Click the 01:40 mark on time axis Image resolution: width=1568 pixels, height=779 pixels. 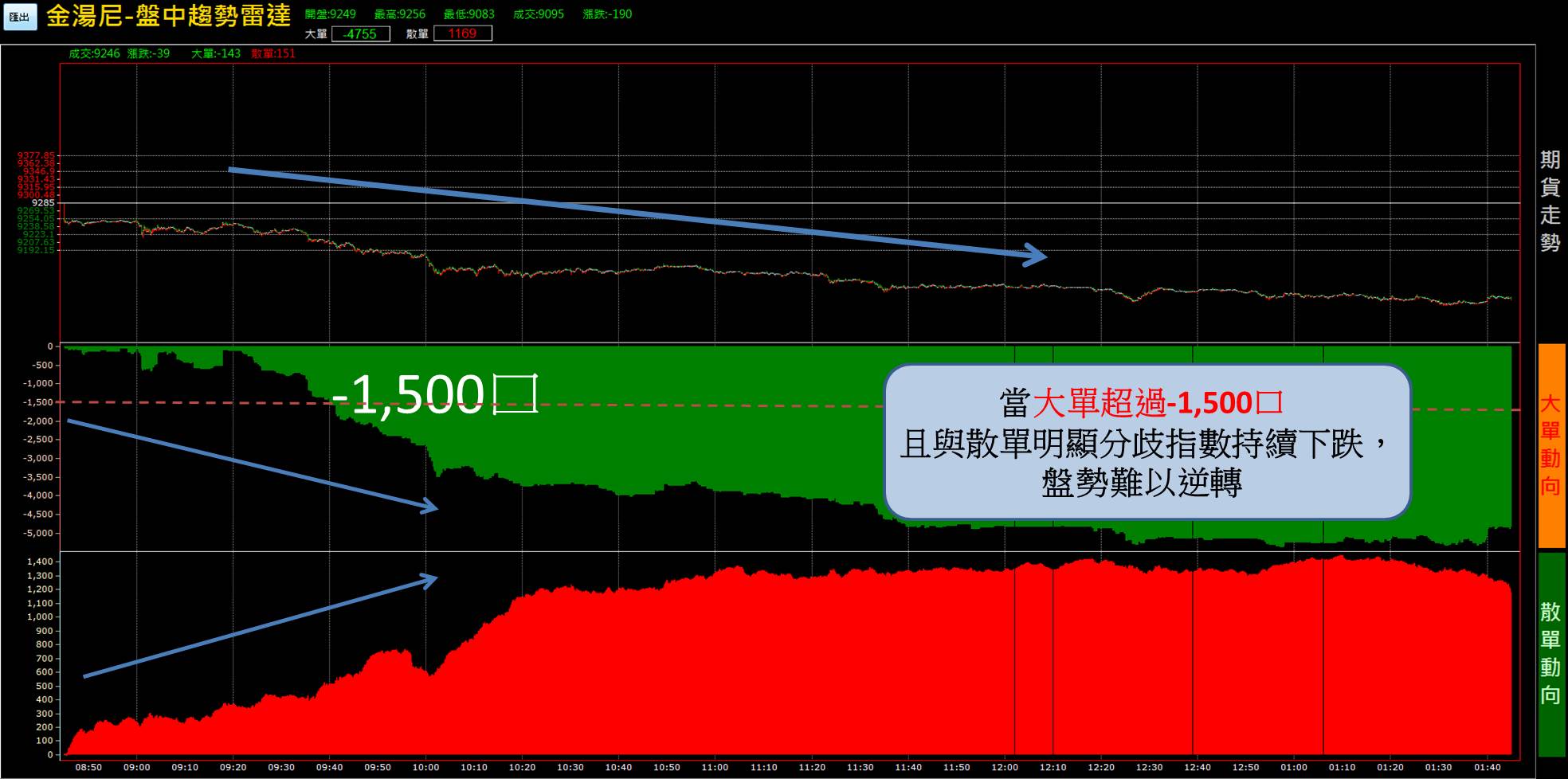(x=1487, y=767)
